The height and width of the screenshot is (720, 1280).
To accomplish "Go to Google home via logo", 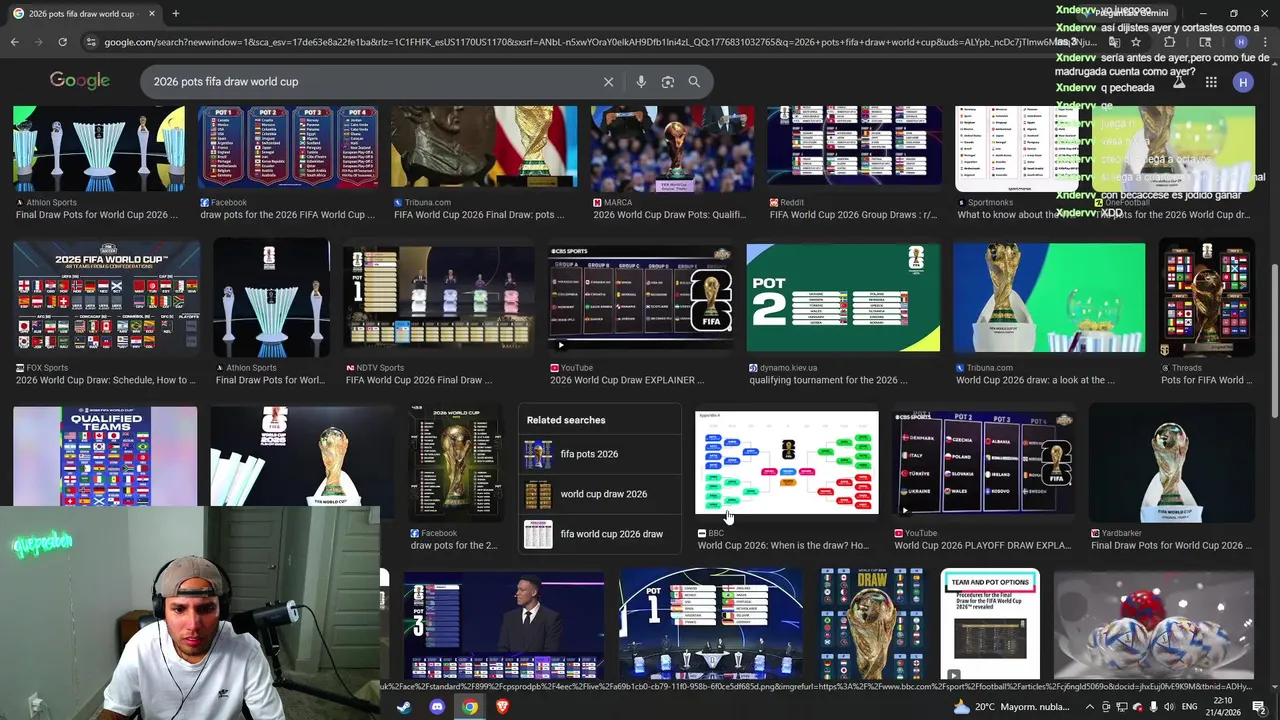I will [x=80, y=81].
